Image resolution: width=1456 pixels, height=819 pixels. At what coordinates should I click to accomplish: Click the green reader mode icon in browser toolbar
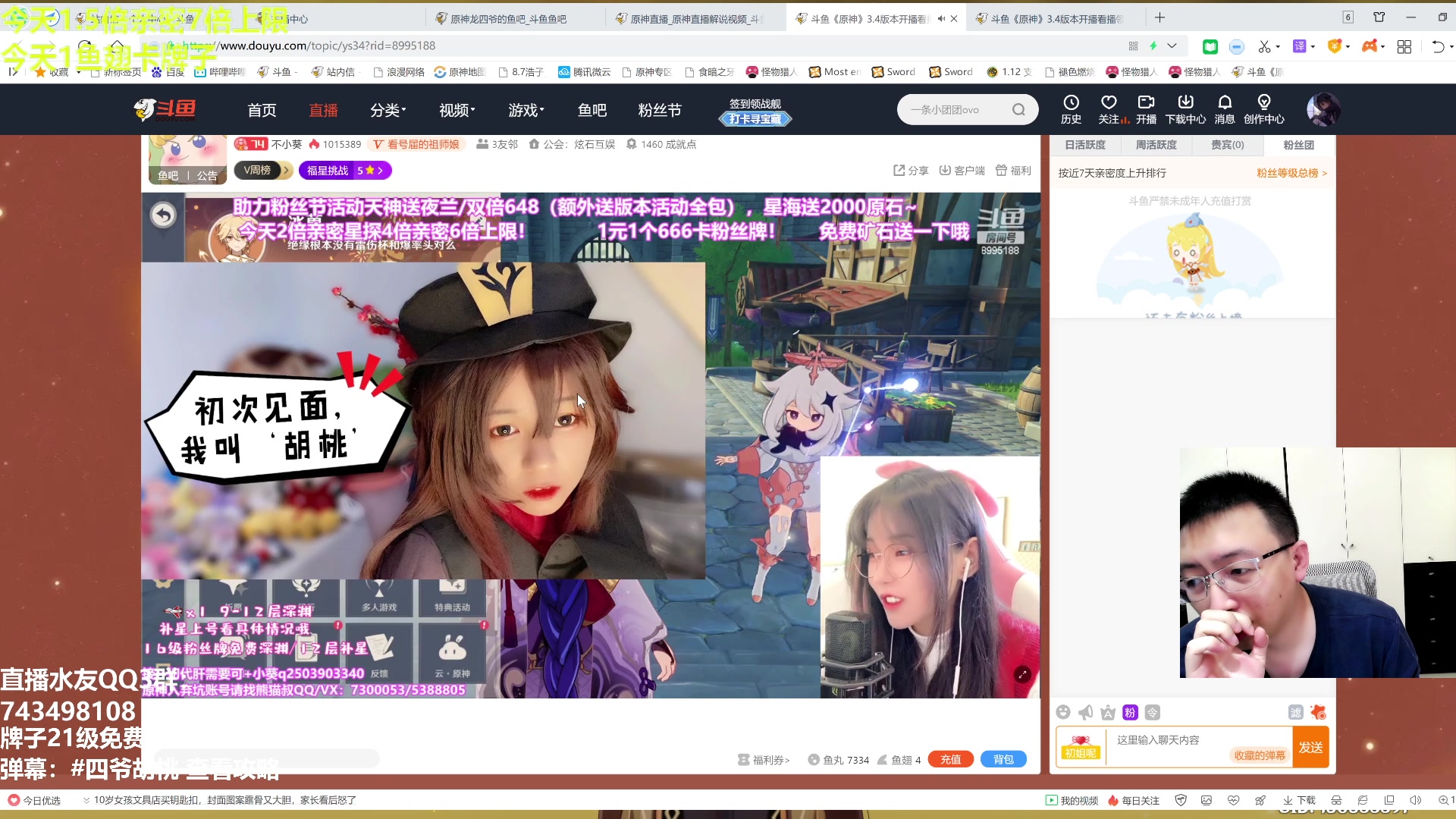[1210, 47]
